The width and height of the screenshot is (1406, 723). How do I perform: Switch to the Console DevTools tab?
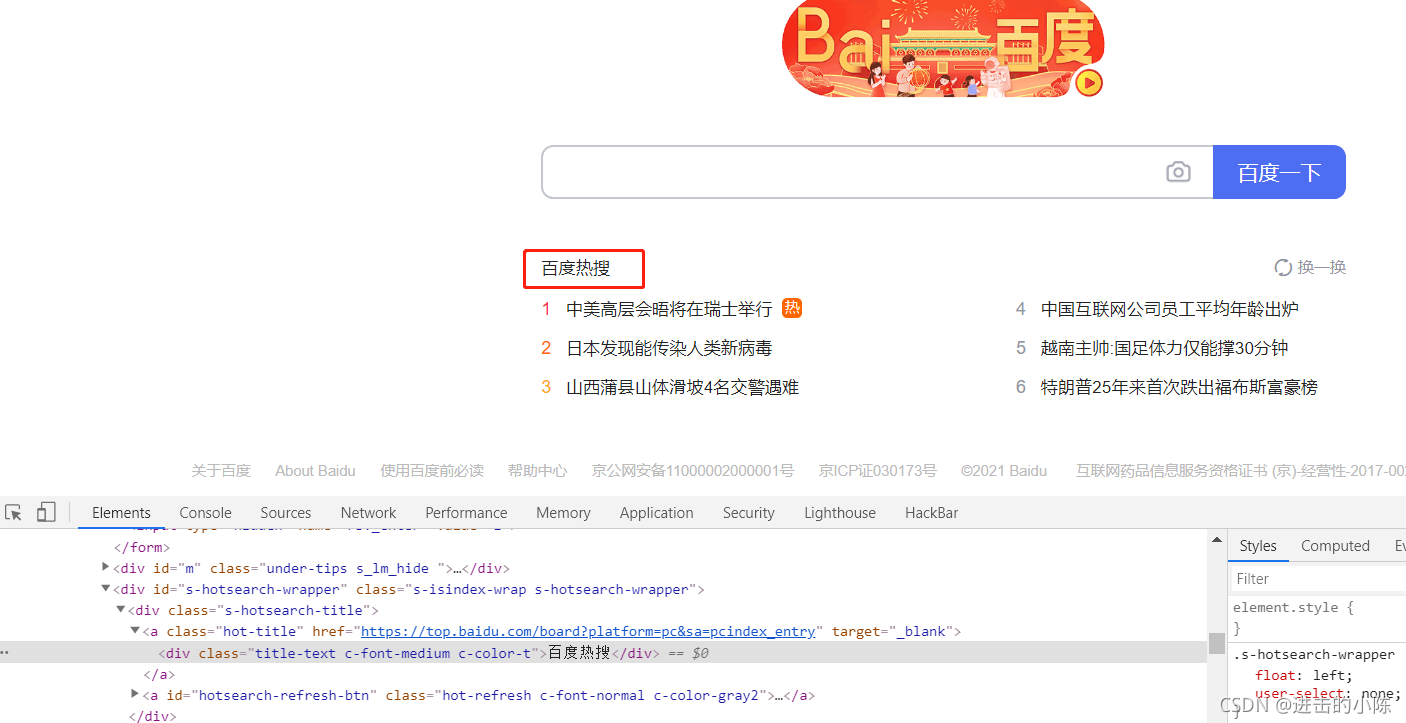205,512
